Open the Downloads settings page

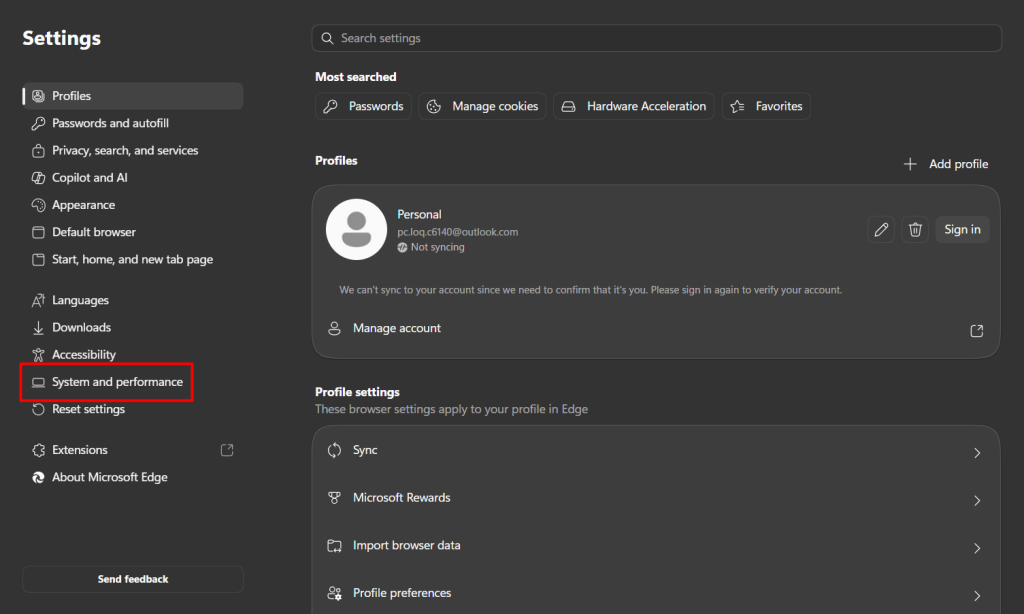(x=133, y=328)
